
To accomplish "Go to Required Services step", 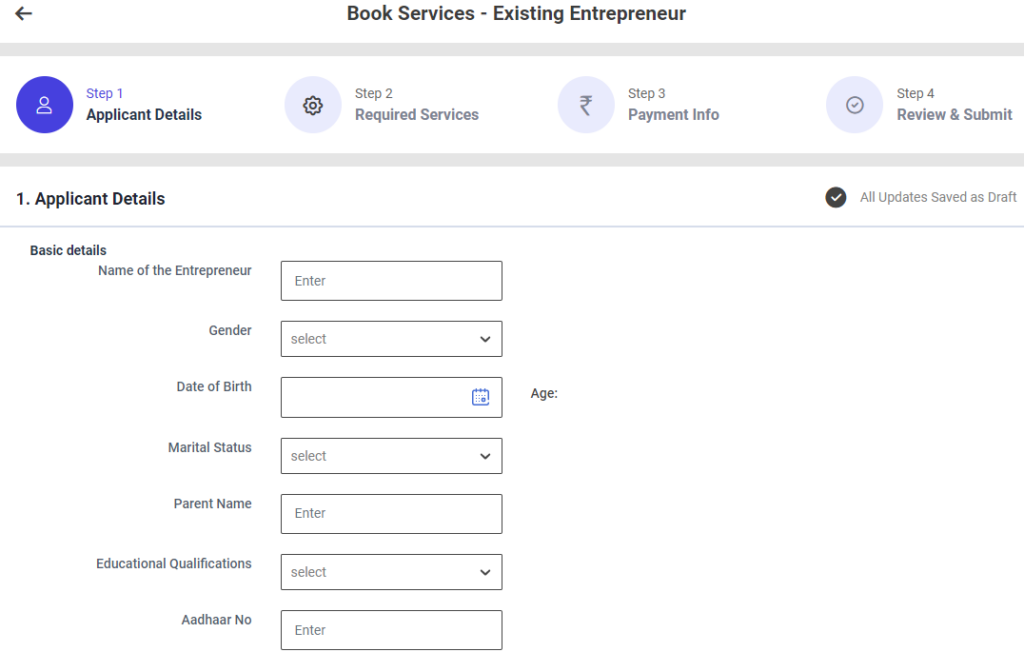I will tap(416, 115).
